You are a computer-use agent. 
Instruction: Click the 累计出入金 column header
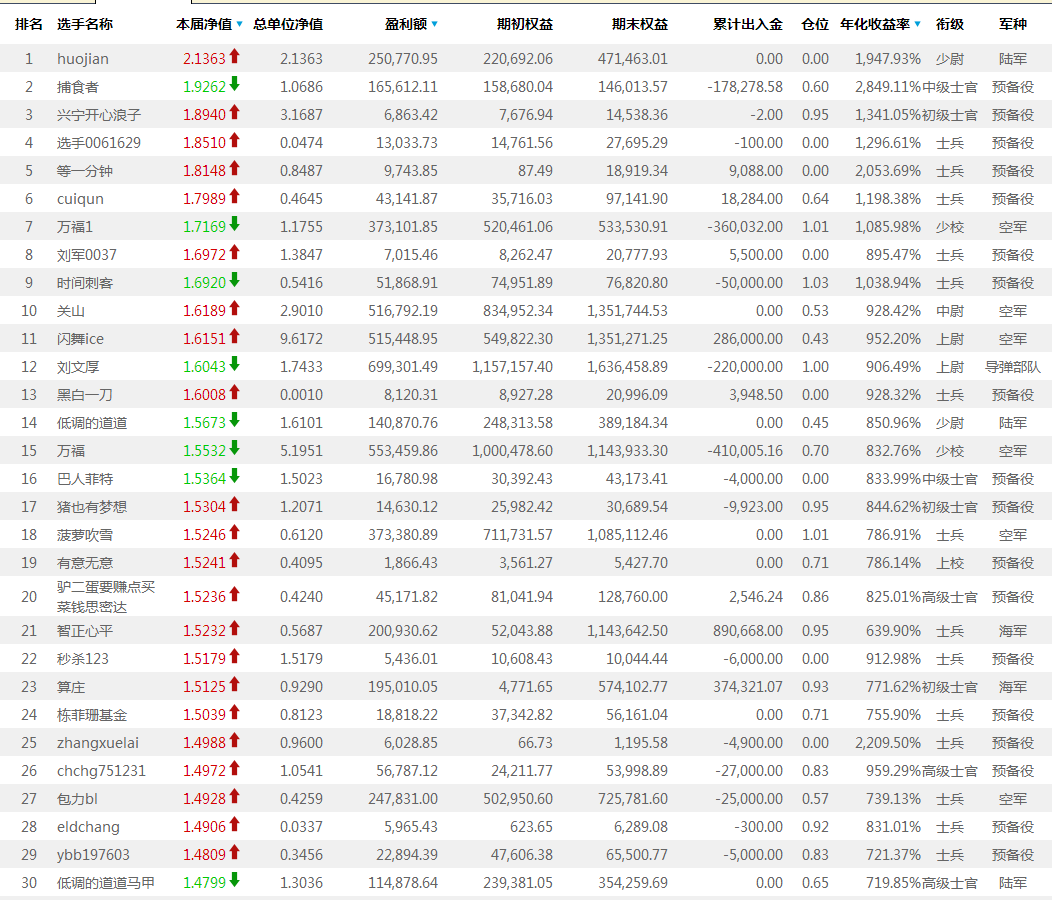tap(747, 25)
